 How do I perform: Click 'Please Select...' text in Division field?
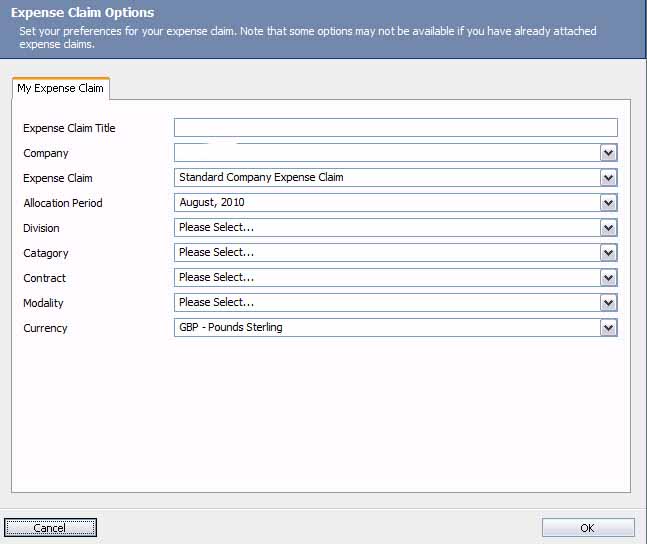(x=216, y=228)
